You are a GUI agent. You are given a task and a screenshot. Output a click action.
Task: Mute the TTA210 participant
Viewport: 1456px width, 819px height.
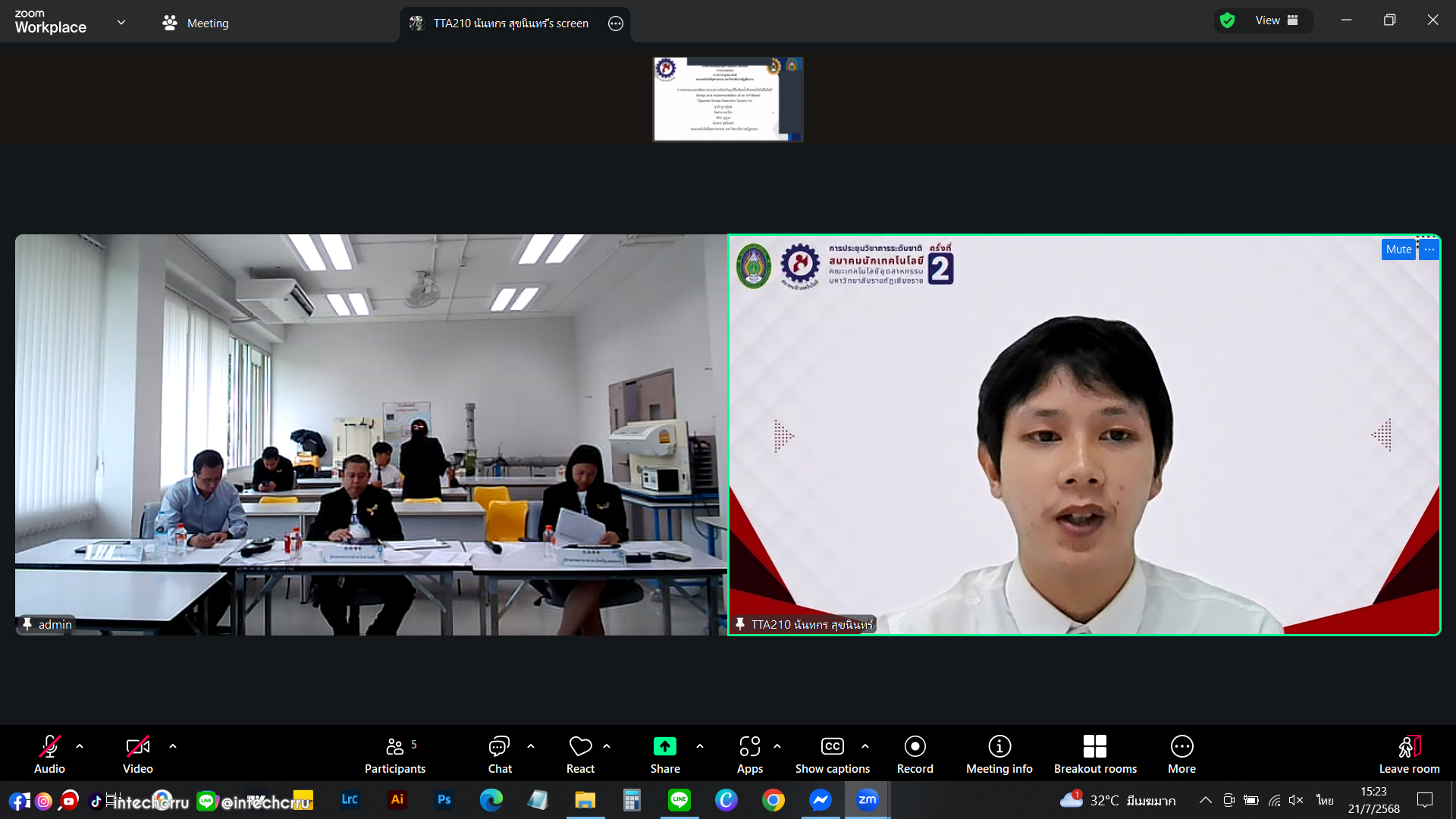(x=1398, y=249)
